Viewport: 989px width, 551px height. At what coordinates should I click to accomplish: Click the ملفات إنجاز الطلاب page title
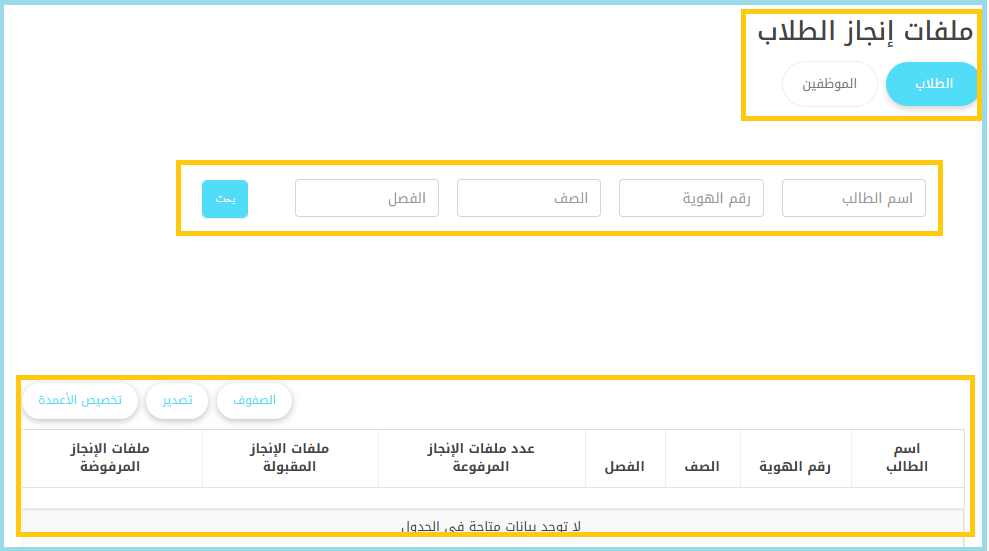pos(865,31)
